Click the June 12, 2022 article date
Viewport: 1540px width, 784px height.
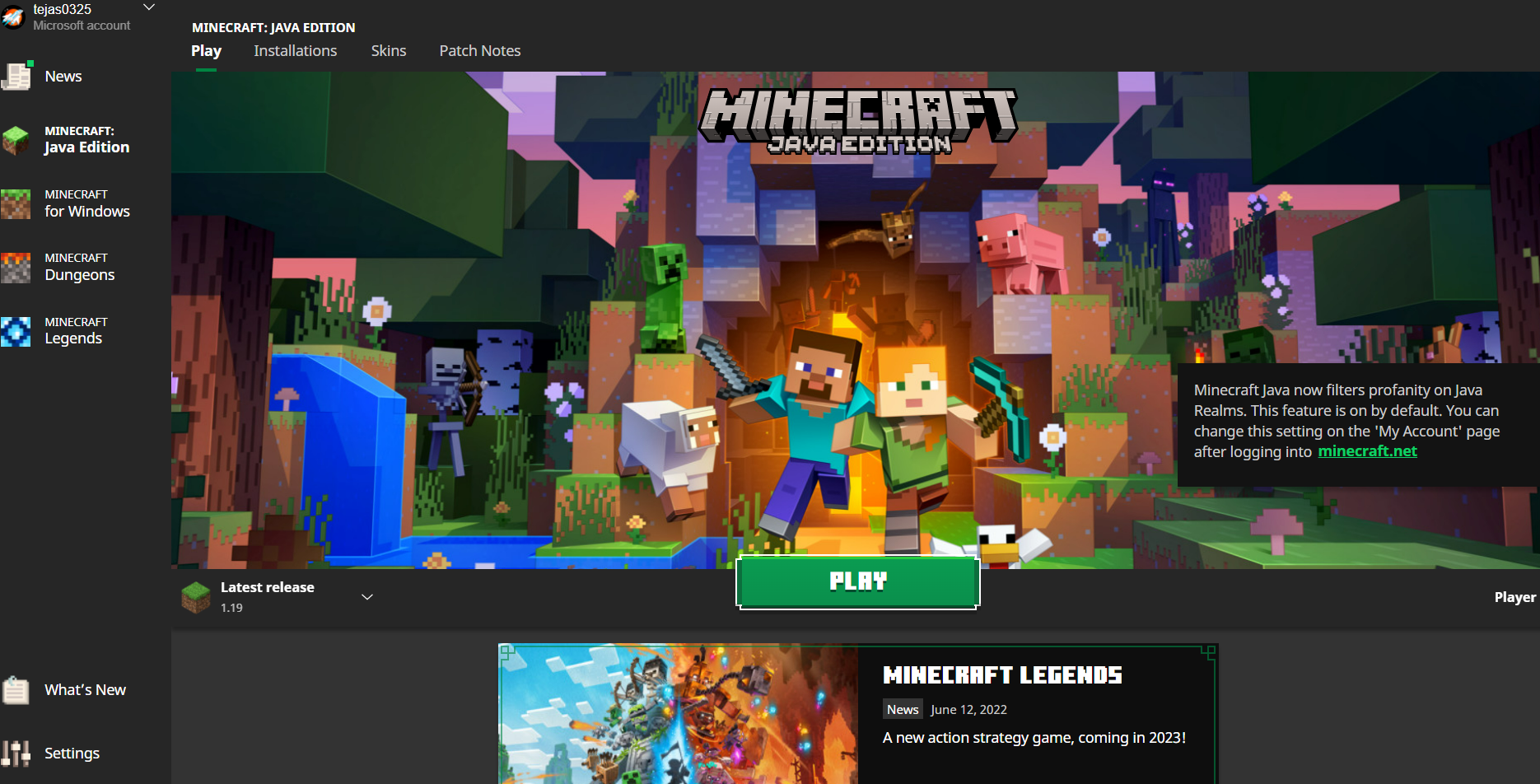point(968,710)
